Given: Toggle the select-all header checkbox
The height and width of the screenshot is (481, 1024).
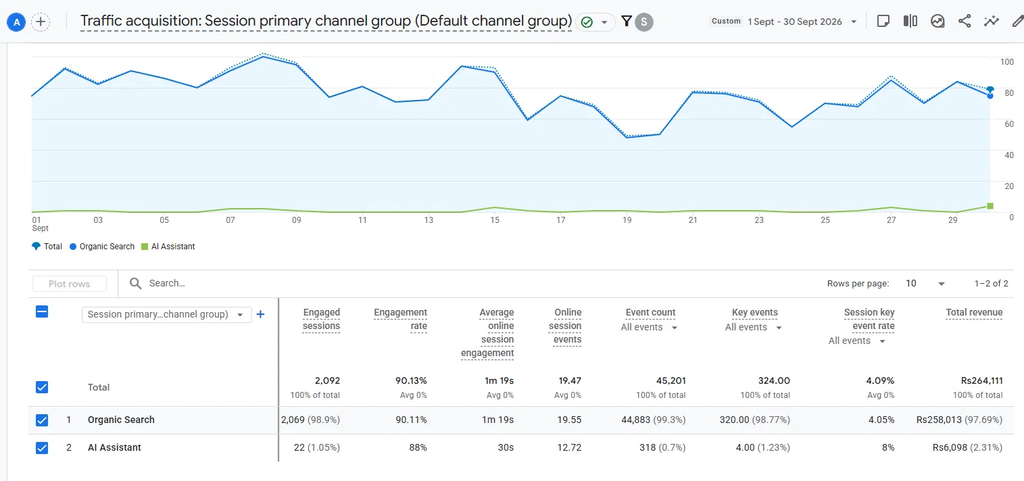Looking at the screenshot, I should pos(42,312).
